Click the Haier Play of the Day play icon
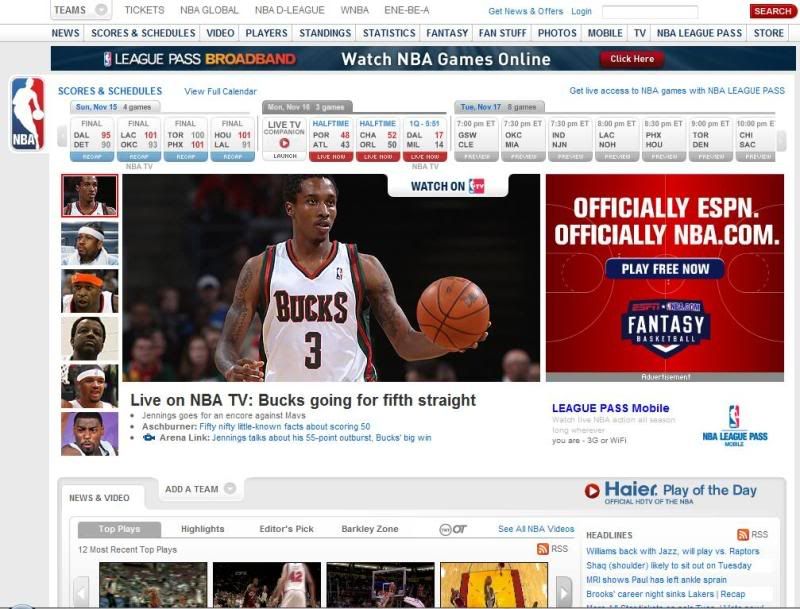 592,491
